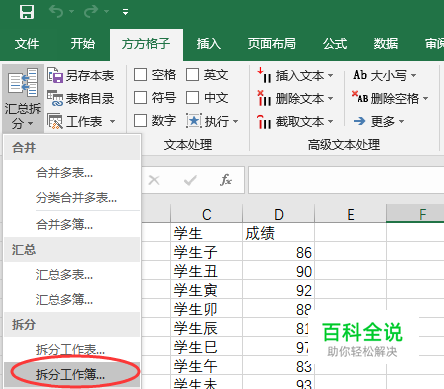Select 汇总多表... menu item
The height and width of the screenshot is (389, 444).
[x=72, y=275]
